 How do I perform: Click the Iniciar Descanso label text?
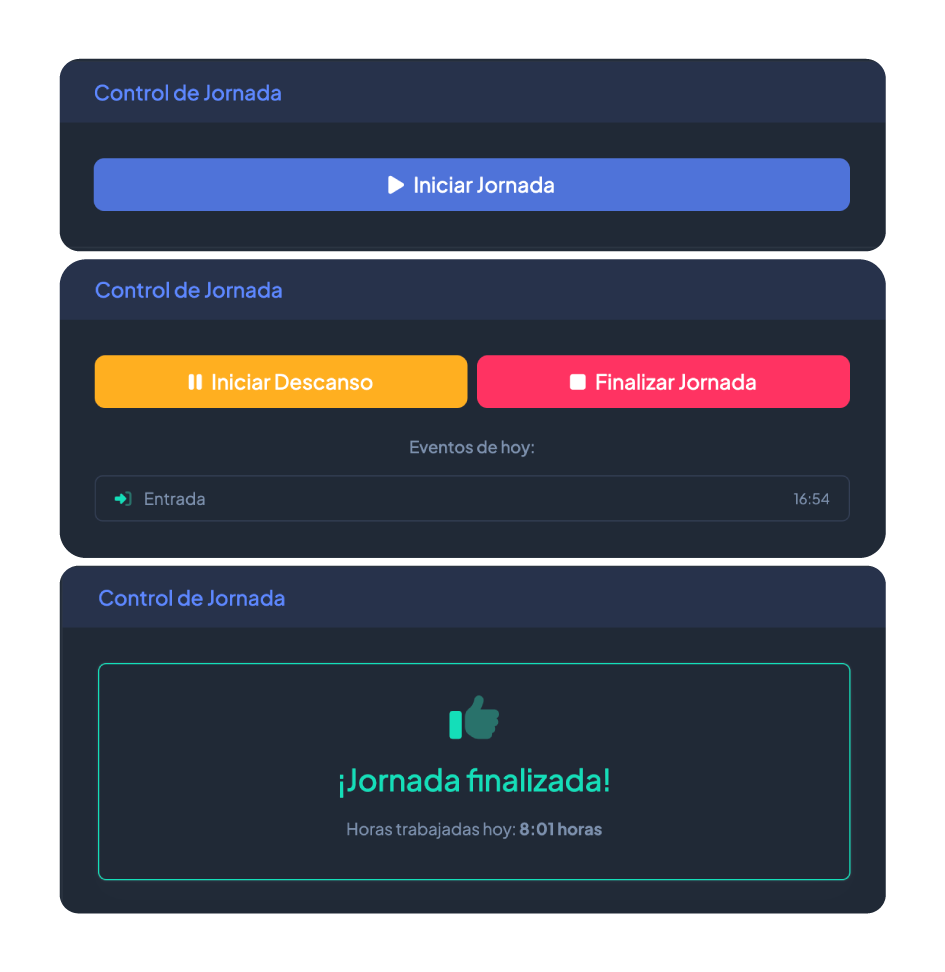pyautogui.click(x=291, y=382)
